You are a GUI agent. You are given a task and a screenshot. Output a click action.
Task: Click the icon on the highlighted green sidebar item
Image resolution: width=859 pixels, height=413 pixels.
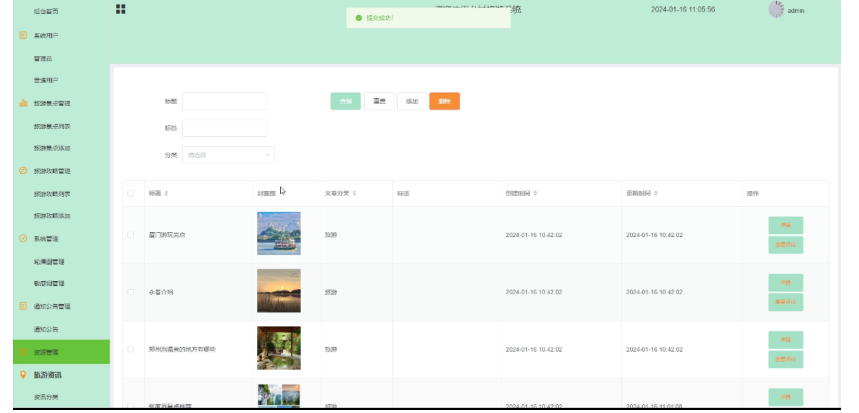click(x=23, y=352)
